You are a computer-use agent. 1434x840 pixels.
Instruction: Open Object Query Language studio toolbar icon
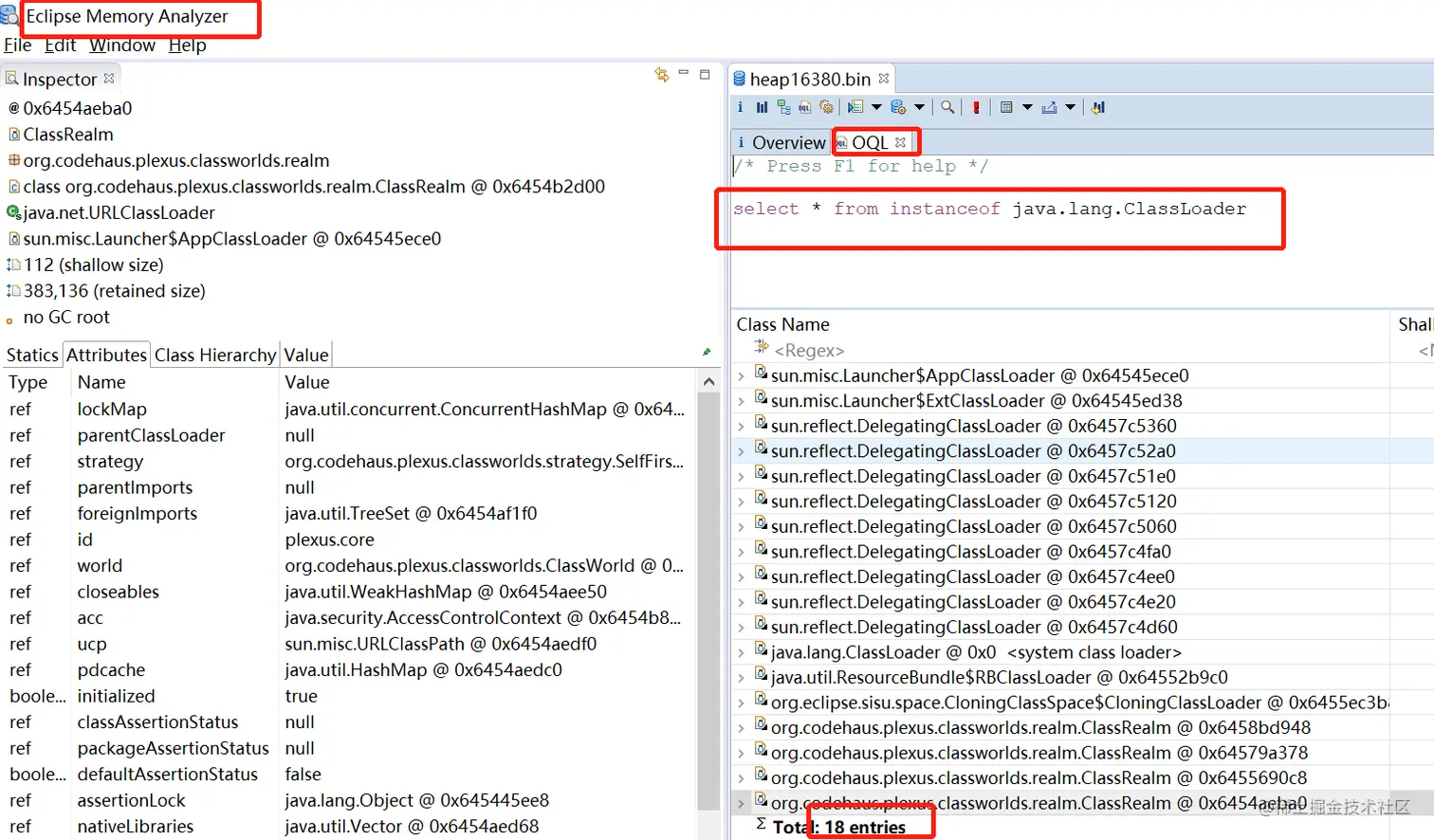coord(804,107)
